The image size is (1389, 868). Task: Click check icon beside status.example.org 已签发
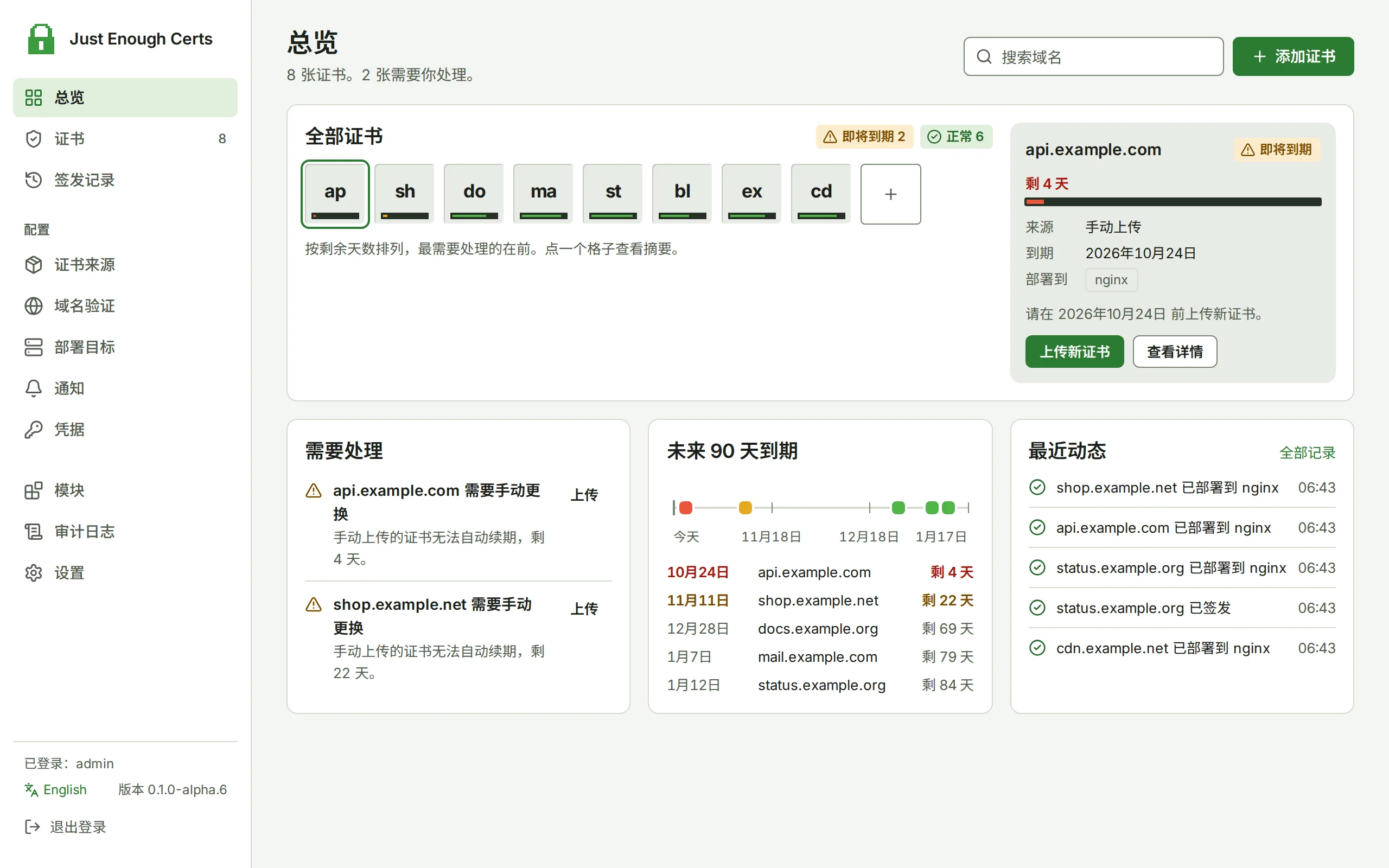tap(1037, 608)
